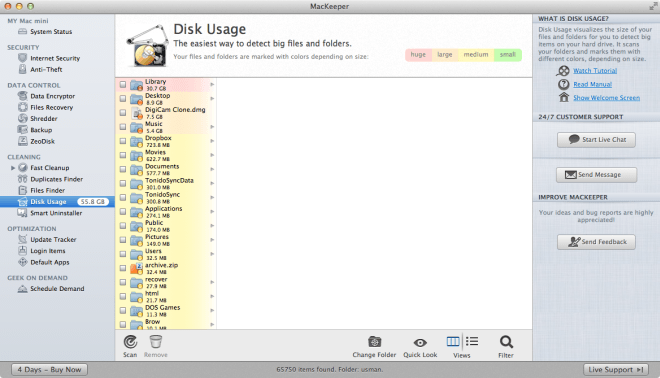Select the TonidoSync folder row
Image resolution: width=660 pixels, height=378 pixels.
[x=166, y=197]
